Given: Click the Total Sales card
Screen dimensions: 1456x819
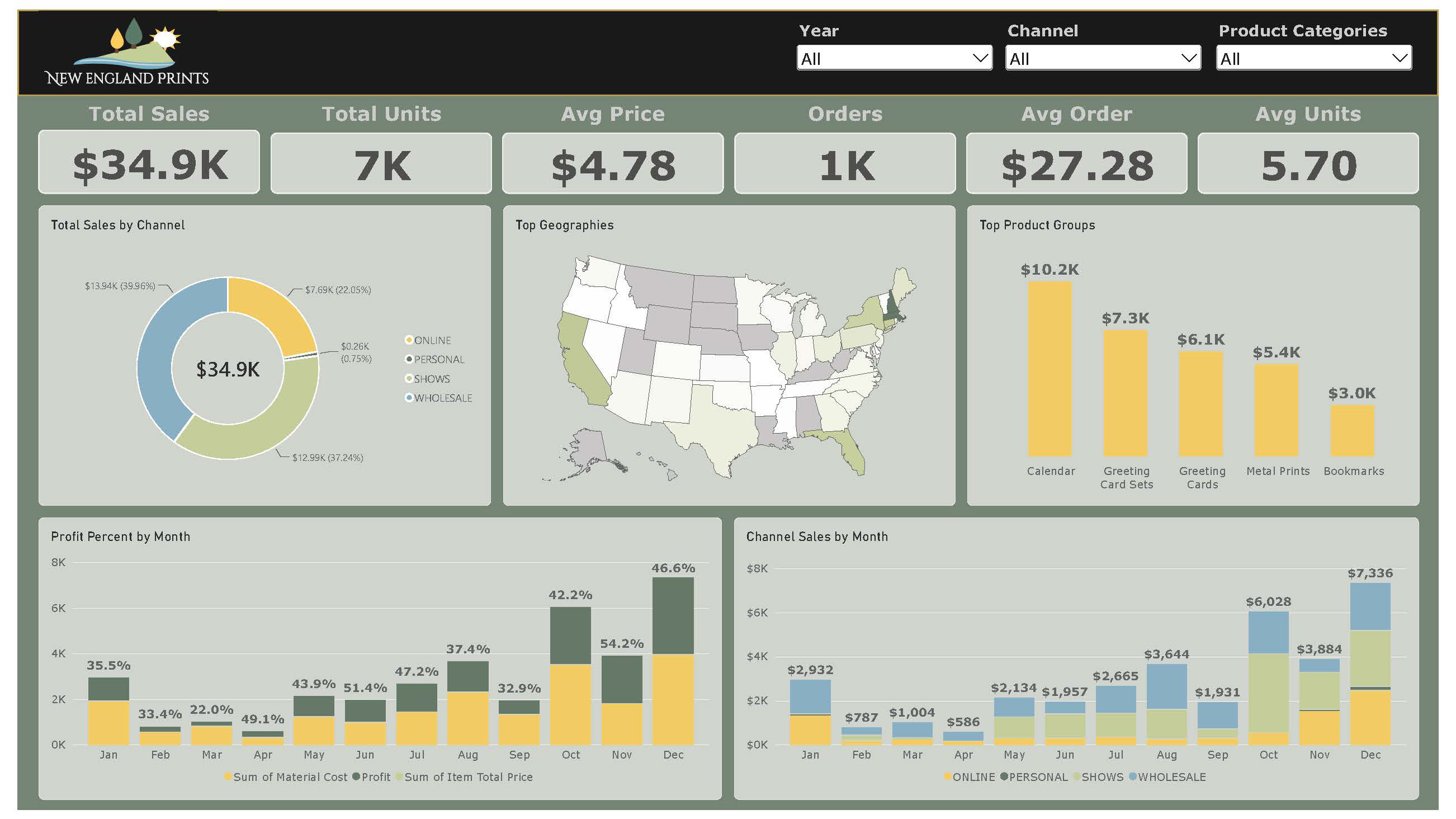Looking at the screenshot, I should (149, 163).
